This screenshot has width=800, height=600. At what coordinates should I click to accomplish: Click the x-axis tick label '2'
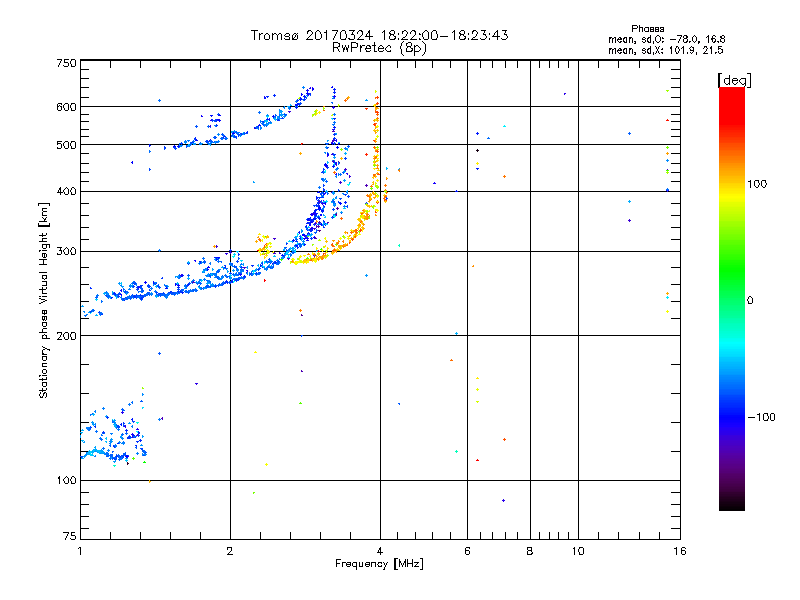tap(230, 551)
